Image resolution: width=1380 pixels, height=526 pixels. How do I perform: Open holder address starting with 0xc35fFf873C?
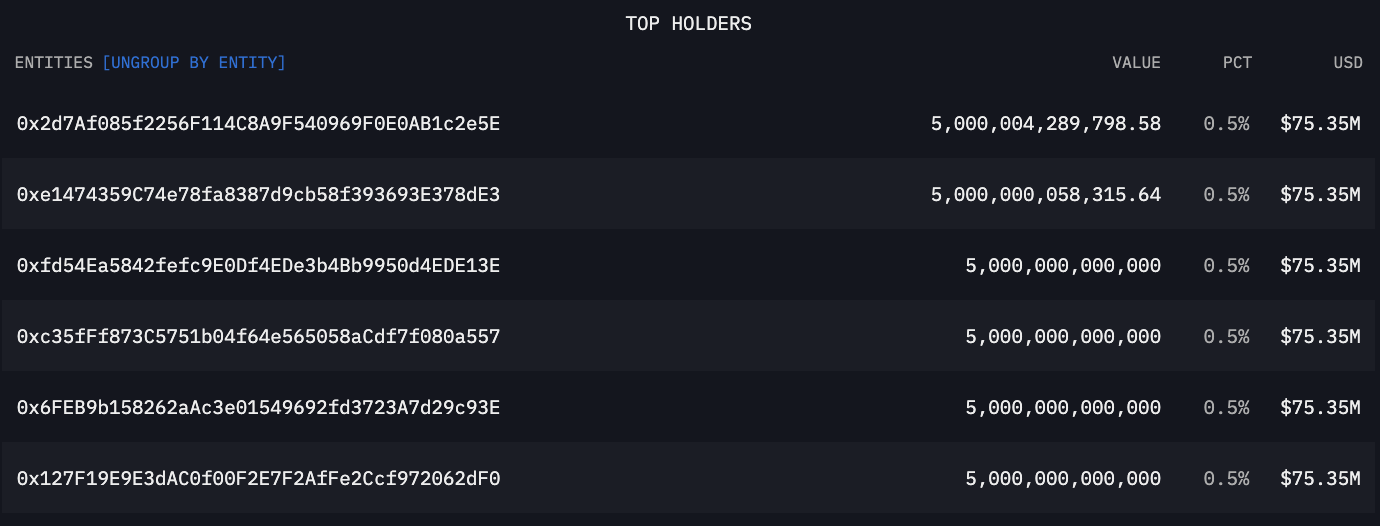258,337
